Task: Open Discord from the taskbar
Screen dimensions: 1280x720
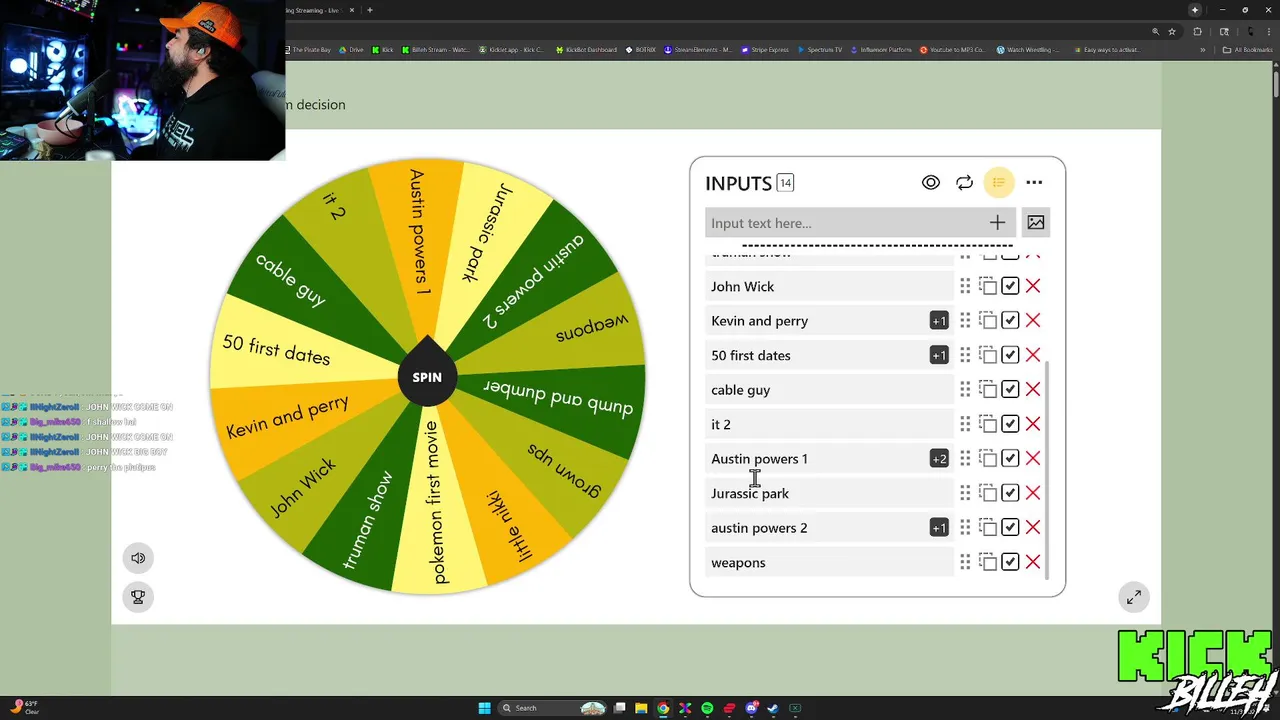Action: 752,708
